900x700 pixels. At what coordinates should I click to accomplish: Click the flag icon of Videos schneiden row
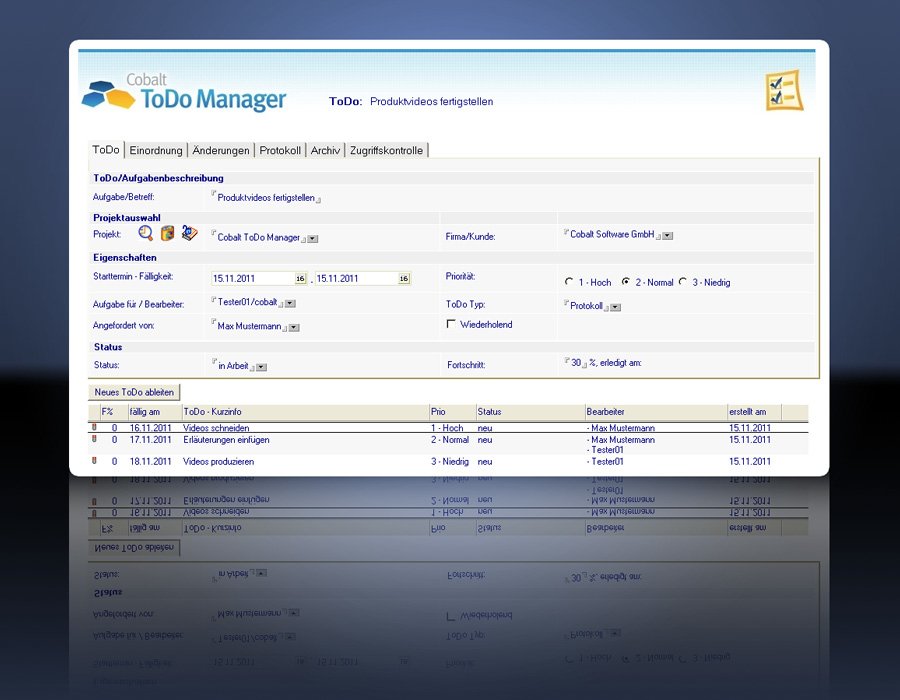[95, 427]
